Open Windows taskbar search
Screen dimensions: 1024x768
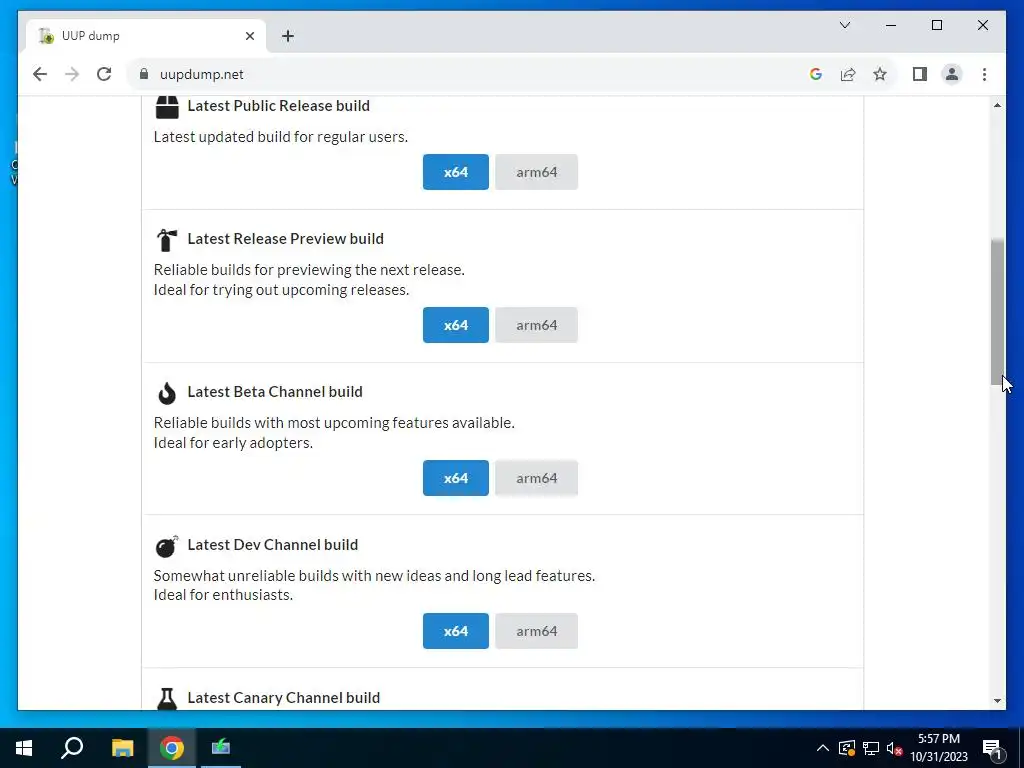point(72,748)
